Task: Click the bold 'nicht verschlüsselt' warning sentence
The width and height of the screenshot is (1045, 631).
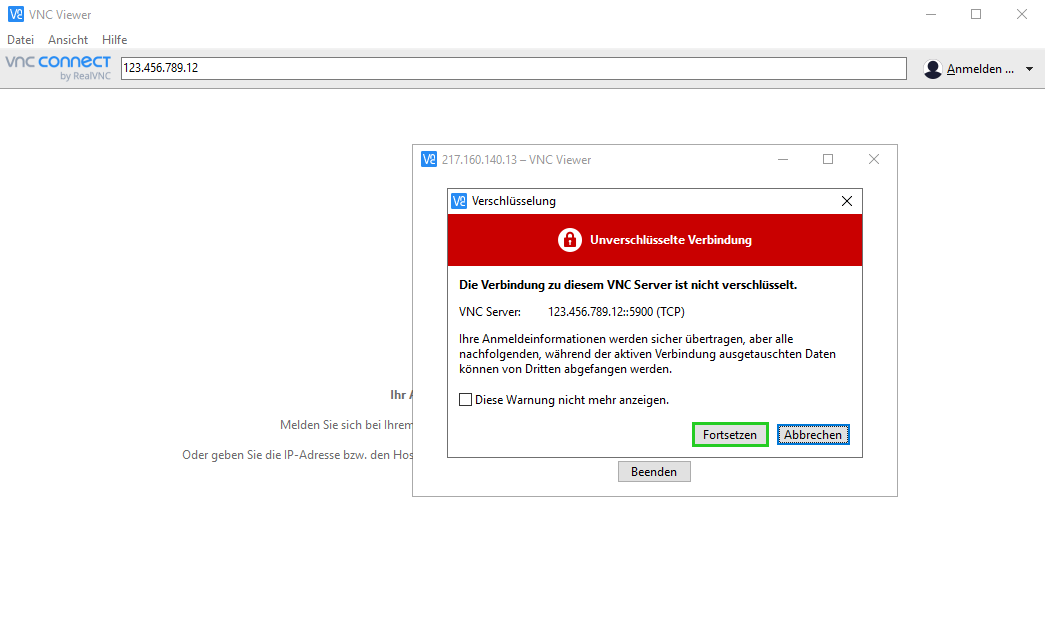Action: click(628, 285)
